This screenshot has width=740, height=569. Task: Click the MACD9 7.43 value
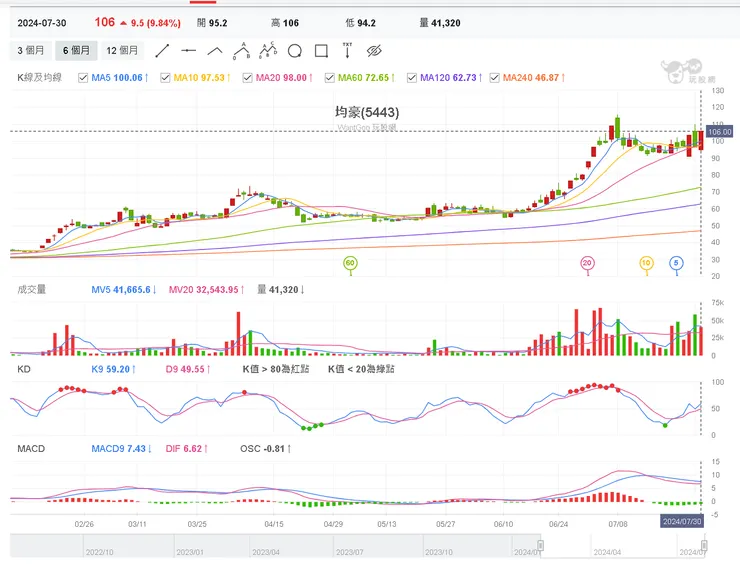(x=121, y=449)
